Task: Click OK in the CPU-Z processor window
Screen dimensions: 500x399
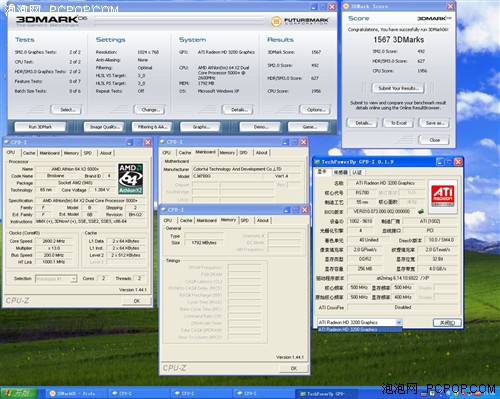Action: (136, 301)
